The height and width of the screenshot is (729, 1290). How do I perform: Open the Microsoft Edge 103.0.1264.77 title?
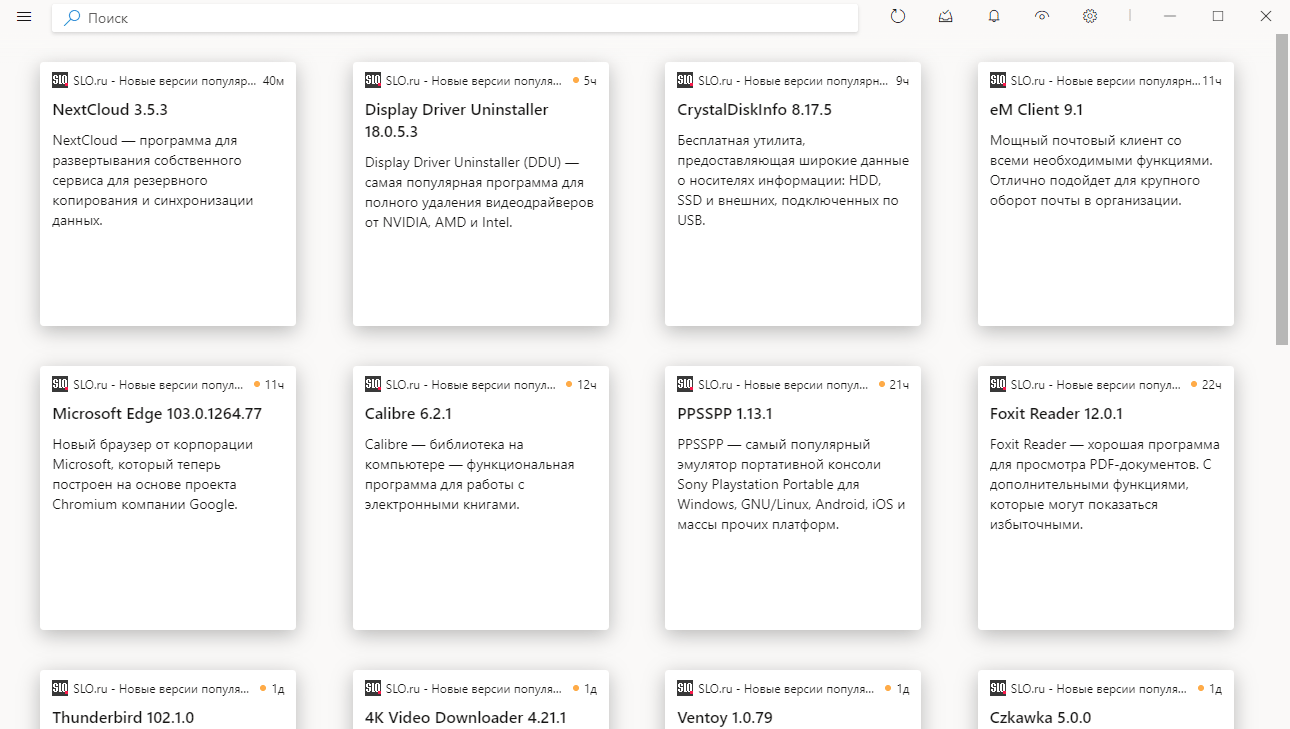tap(157, 413)
